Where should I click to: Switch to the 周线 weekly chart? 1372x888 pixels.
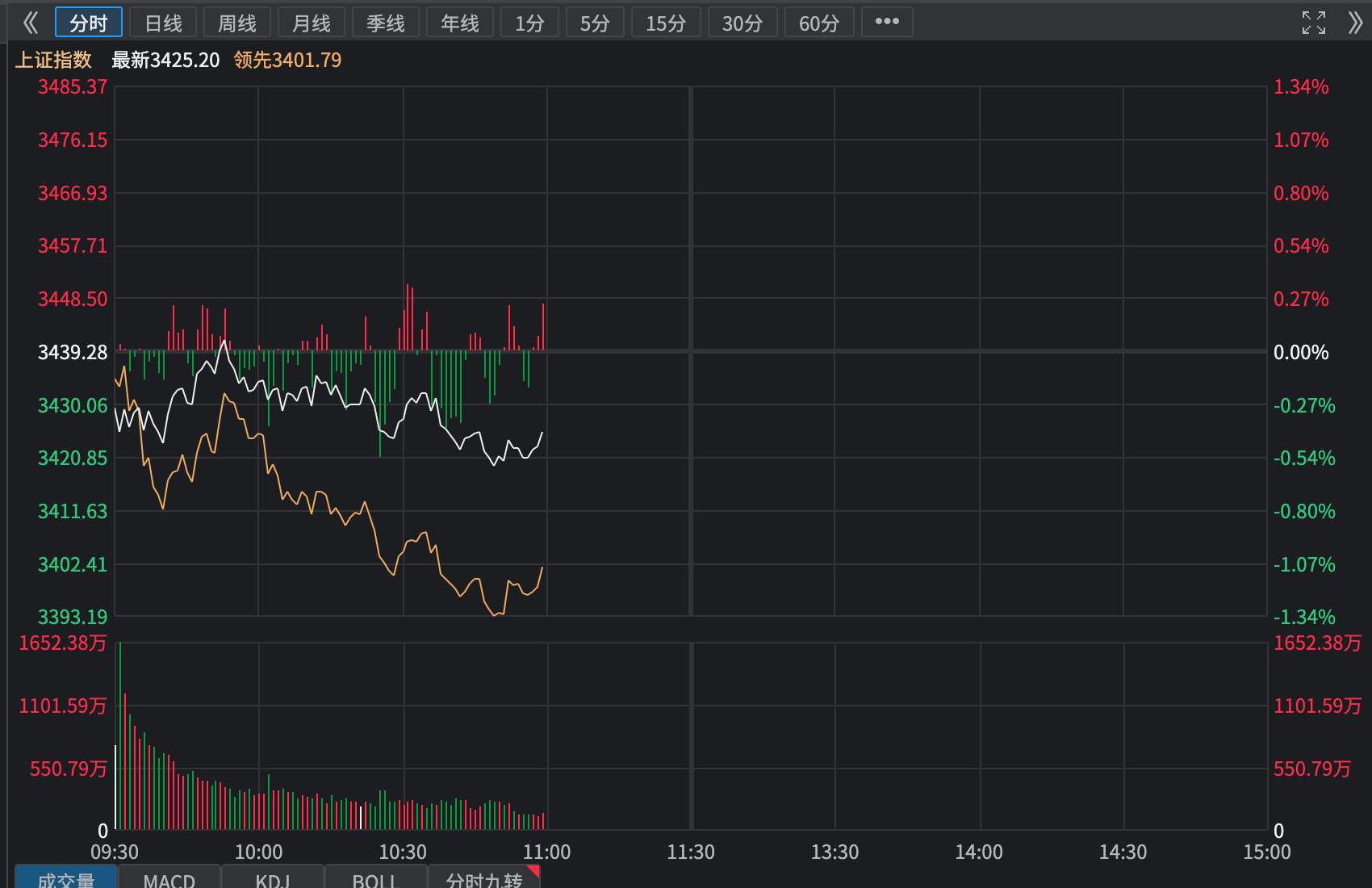click(237, 23)
